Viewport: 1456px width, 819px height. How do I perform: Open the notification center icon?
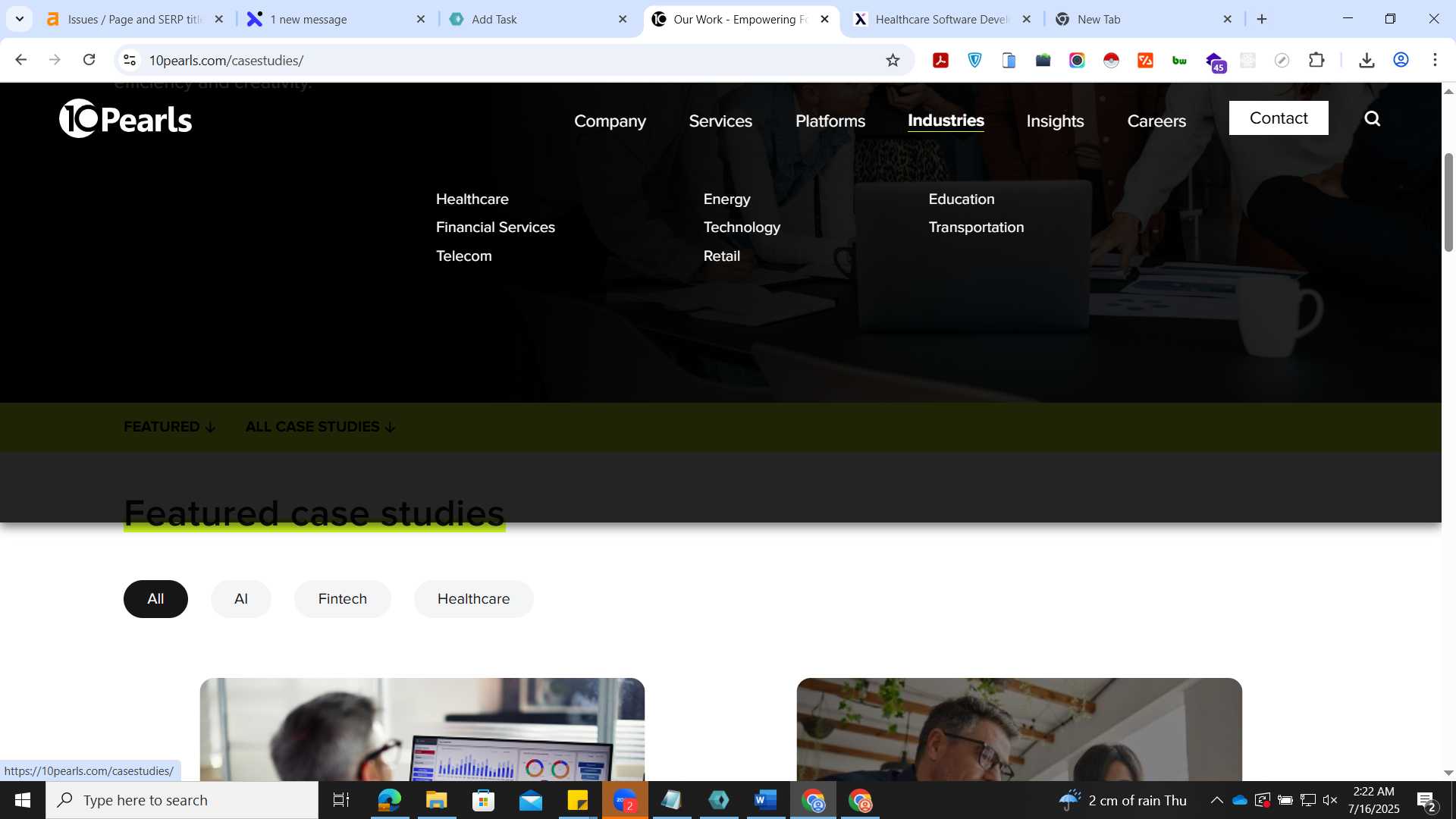[1426, 801]
